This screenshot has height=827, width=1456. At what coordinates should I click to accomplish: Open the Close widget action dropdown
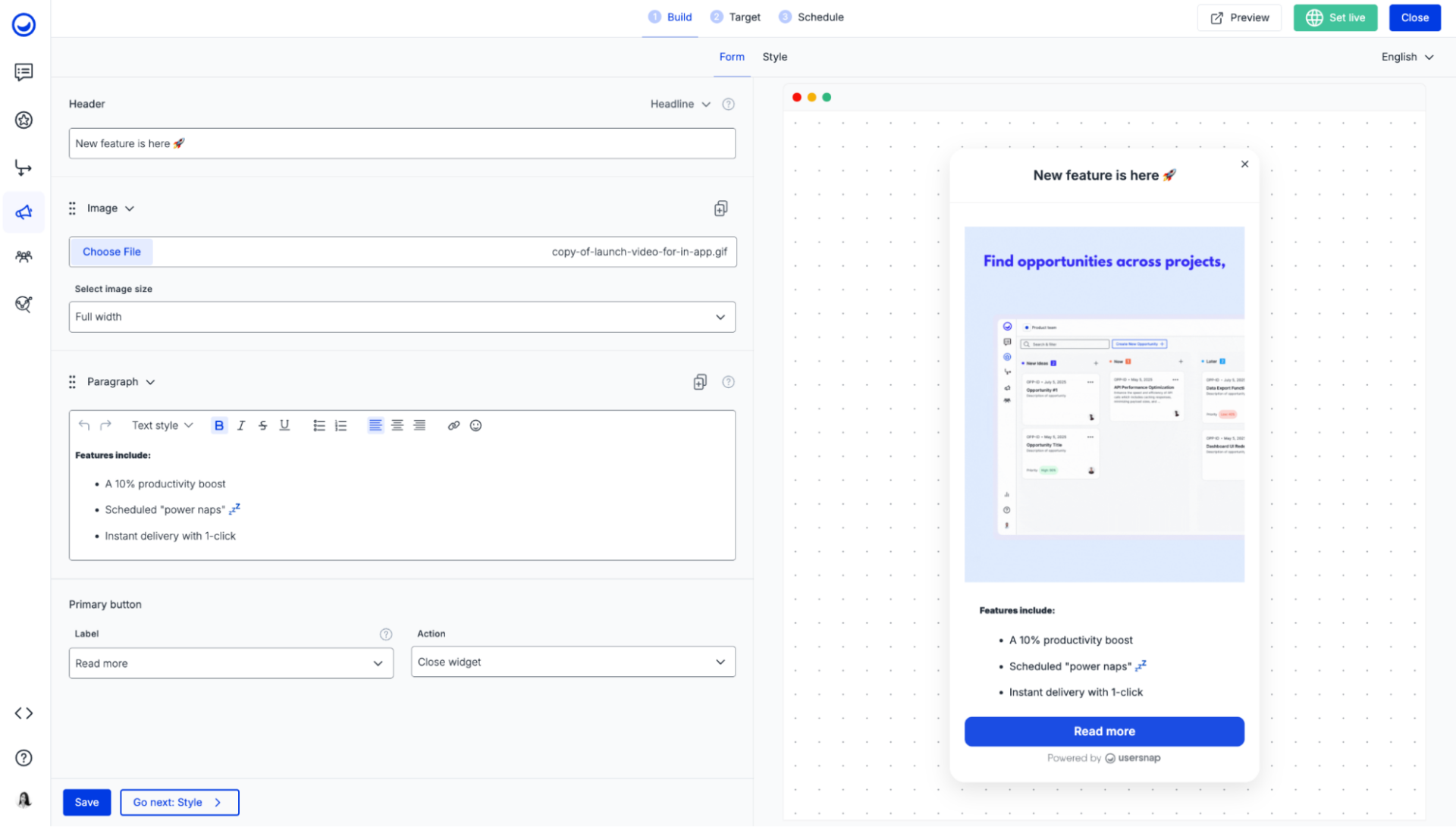point(573,662)
